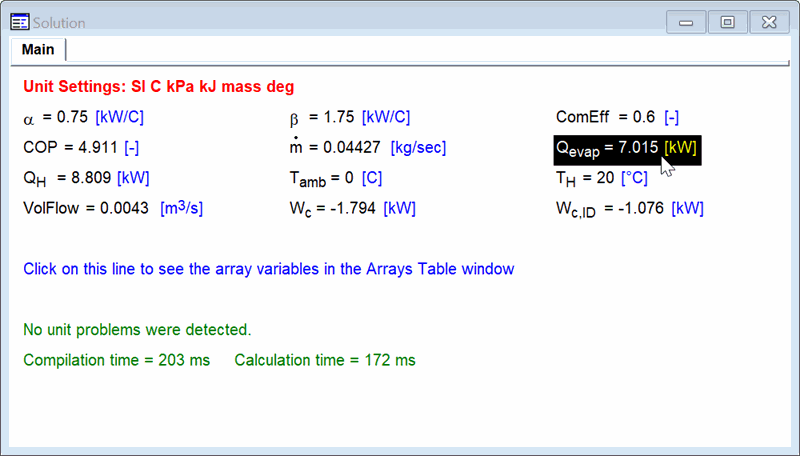This screenshot has width=800, height=456.
Task: Select the highlighted Q_evap result
Action: coord(606,148)
